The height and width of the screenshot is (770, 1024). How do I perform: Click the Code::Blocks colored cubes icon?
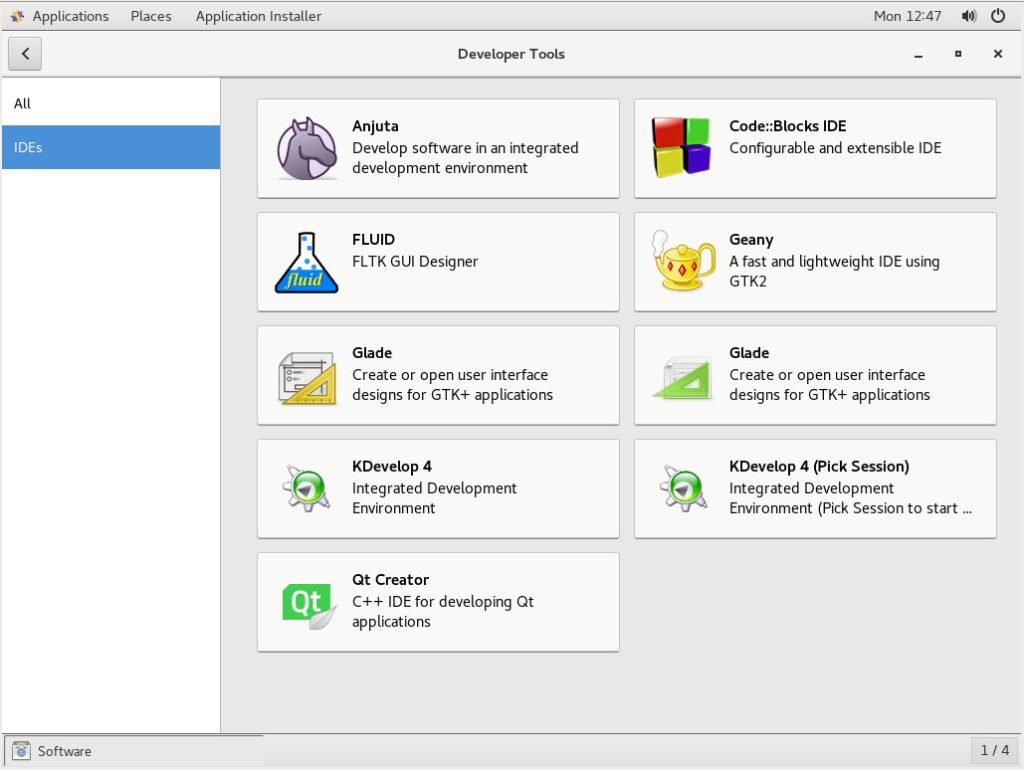coord(684,148)
